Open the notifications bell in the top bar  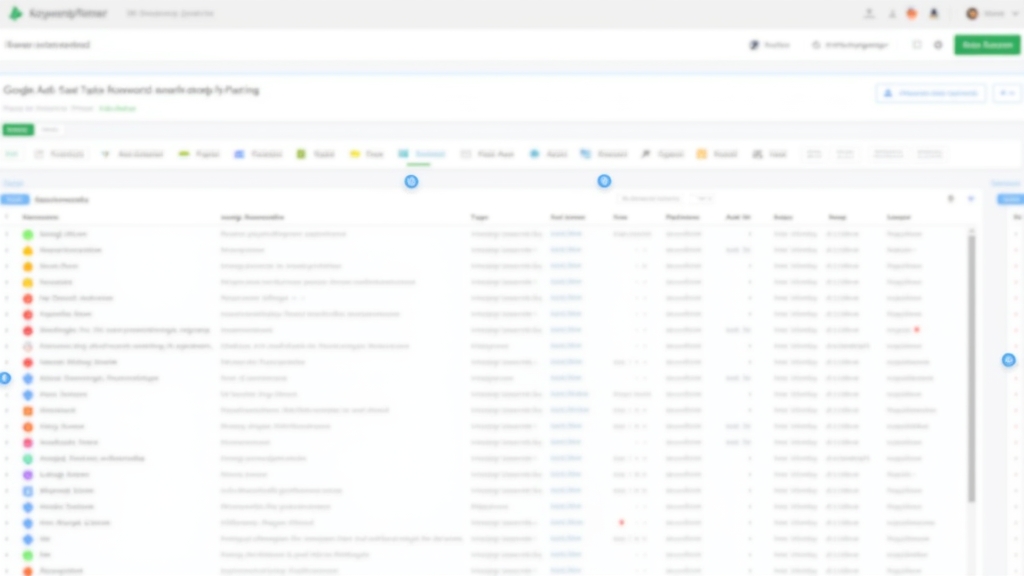tap(934, 14)
